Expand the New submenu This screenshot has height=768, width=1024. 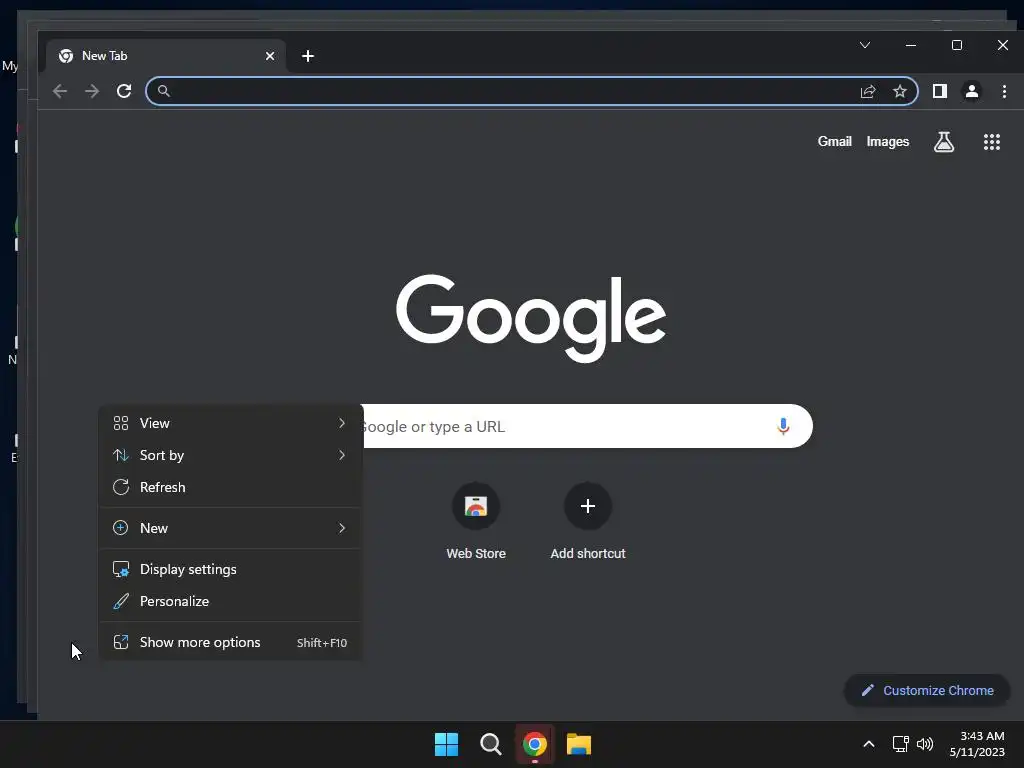[x=231, y=528]
